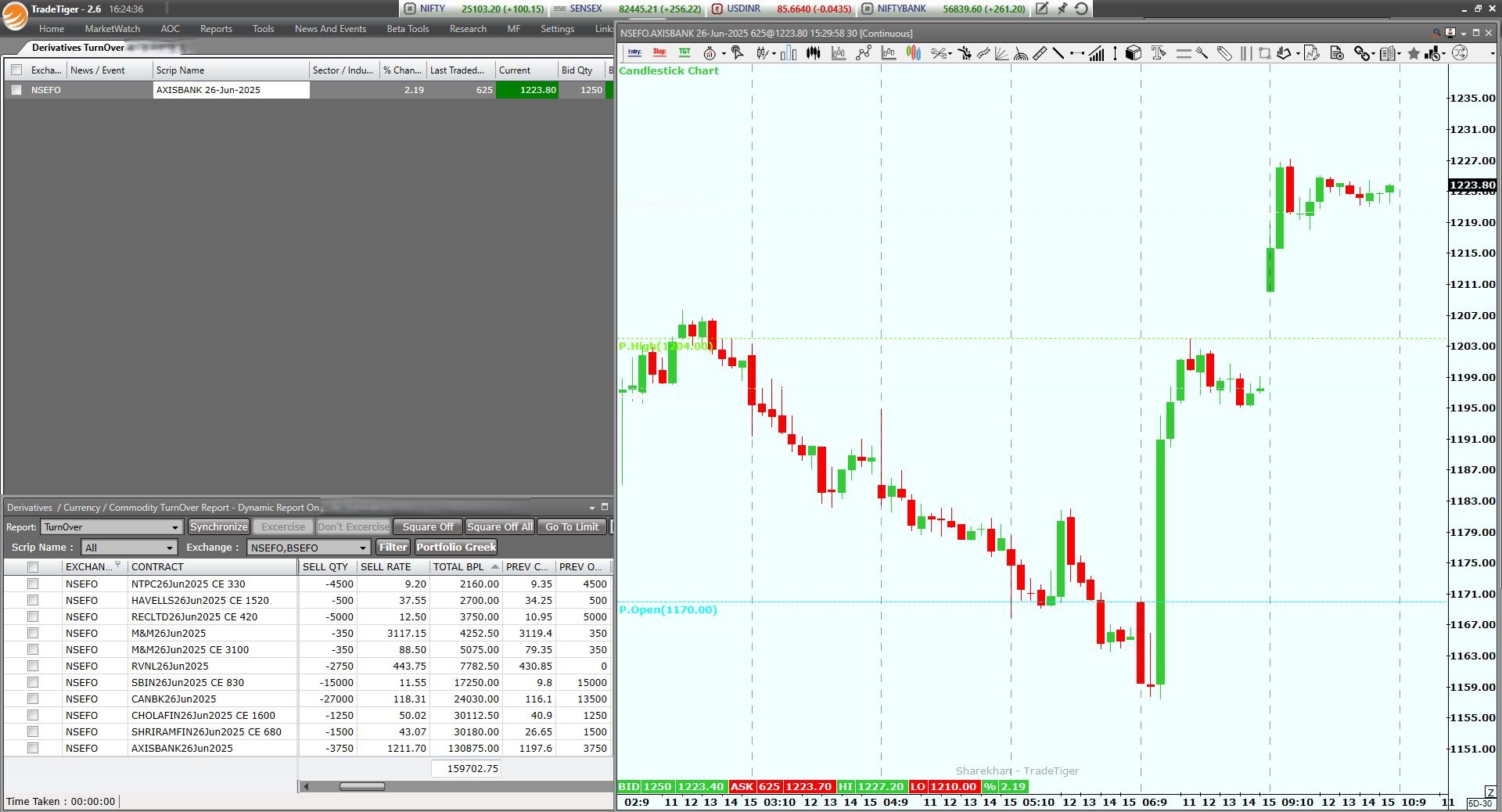Click the Synchronize button
Viewport: 1502px width, 812px height.
219,527
